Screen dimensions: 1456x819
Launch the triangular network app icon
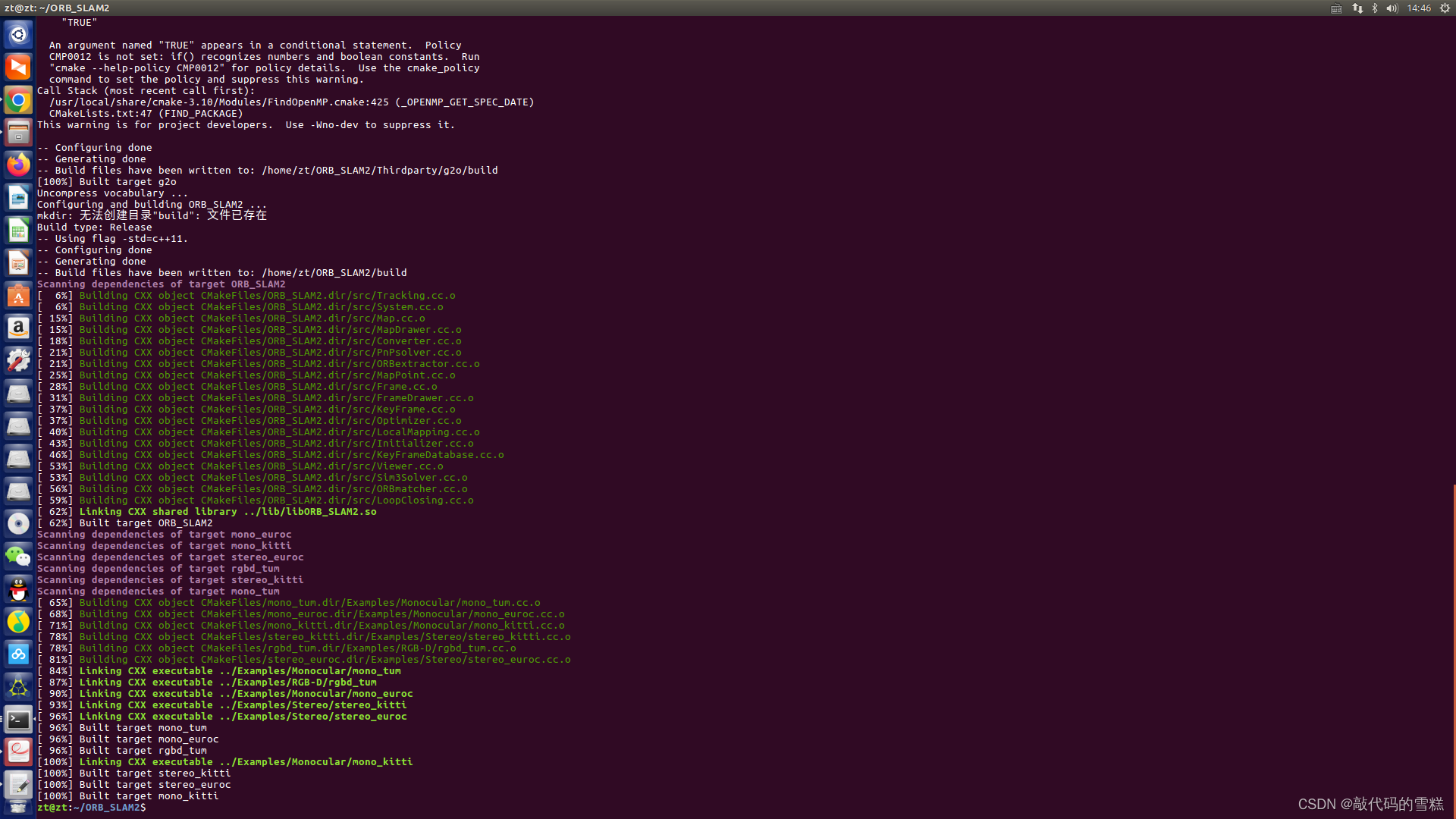tap(18, 687)
